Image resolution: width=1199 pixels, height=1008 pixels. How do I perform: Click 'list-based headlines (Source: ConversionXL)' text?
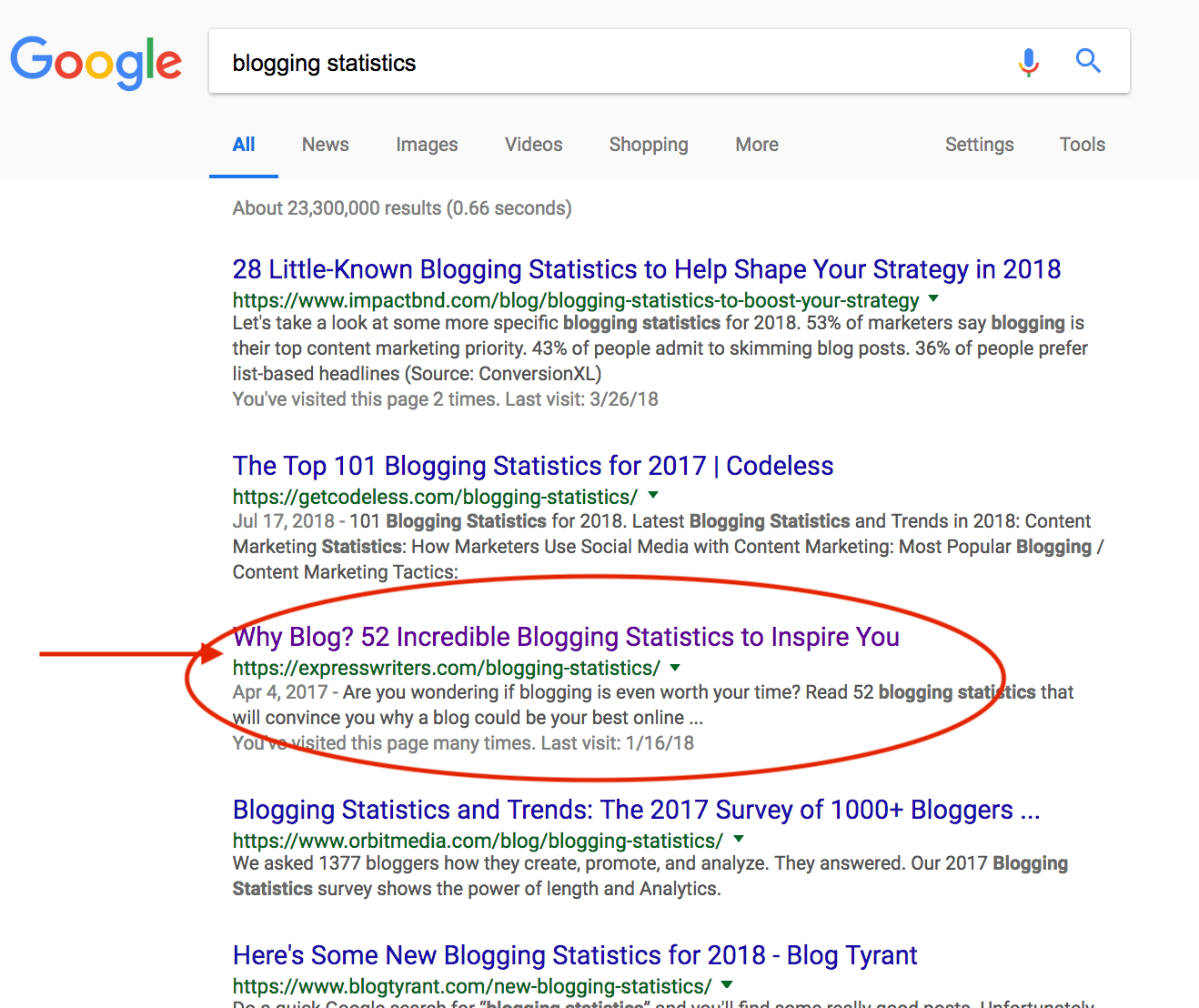click(x=417, y=374)
